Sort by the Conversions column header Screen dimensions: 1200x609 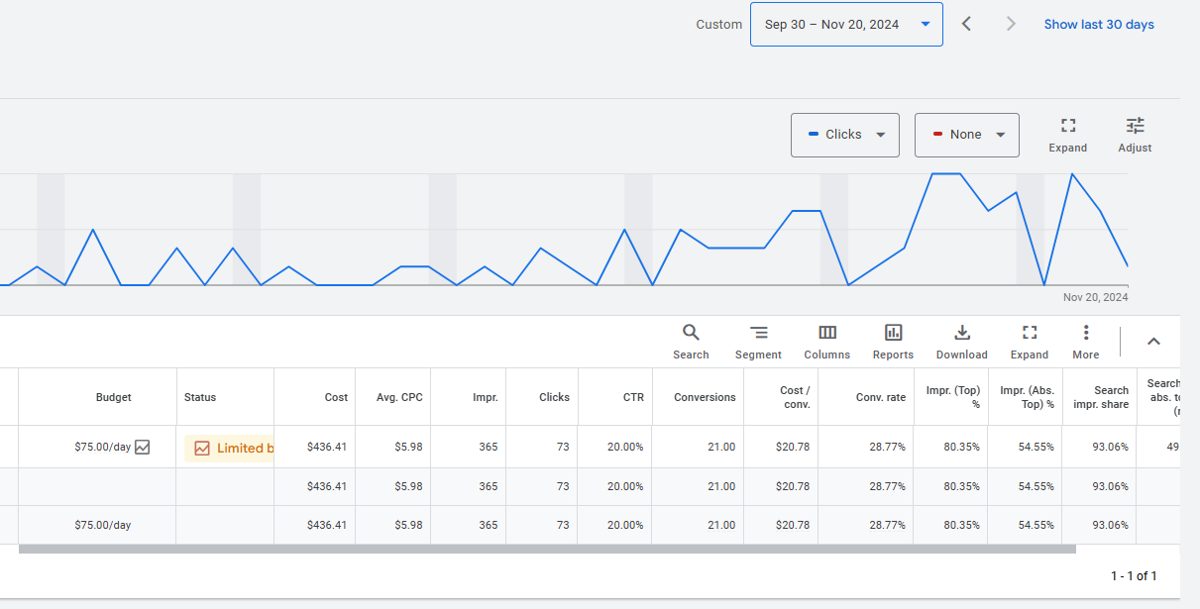[x=704, y=397]
